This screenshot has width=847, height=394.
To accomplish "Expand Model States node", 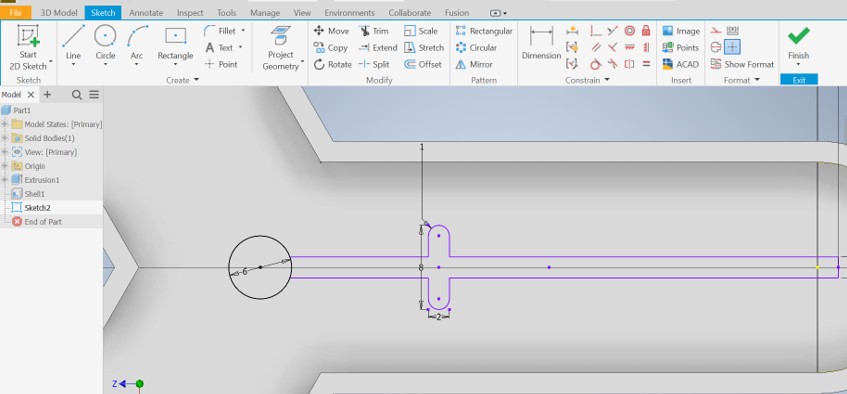I will 5,124.
